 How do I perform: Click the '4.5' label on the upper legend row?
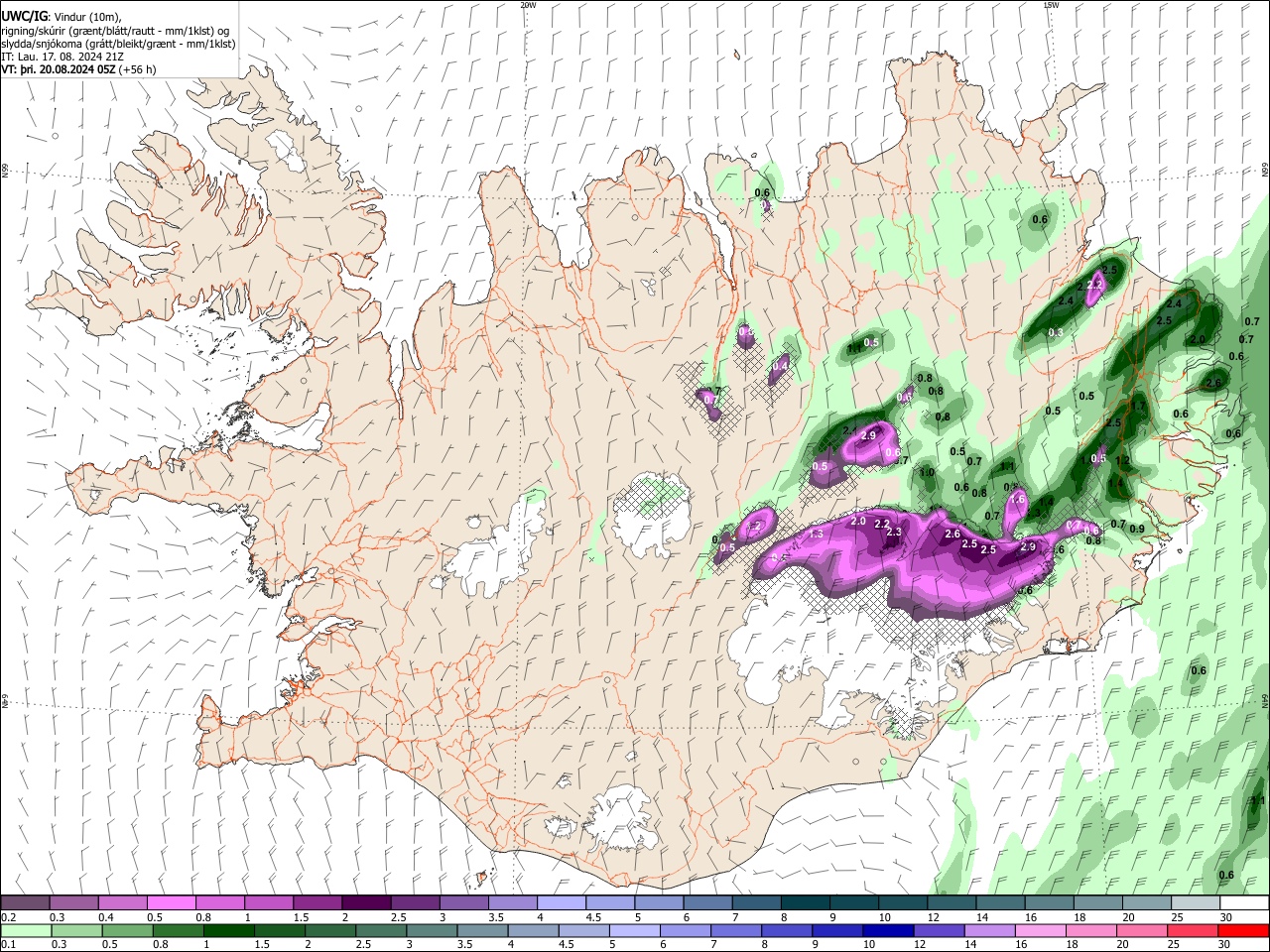tap(593, 917)
